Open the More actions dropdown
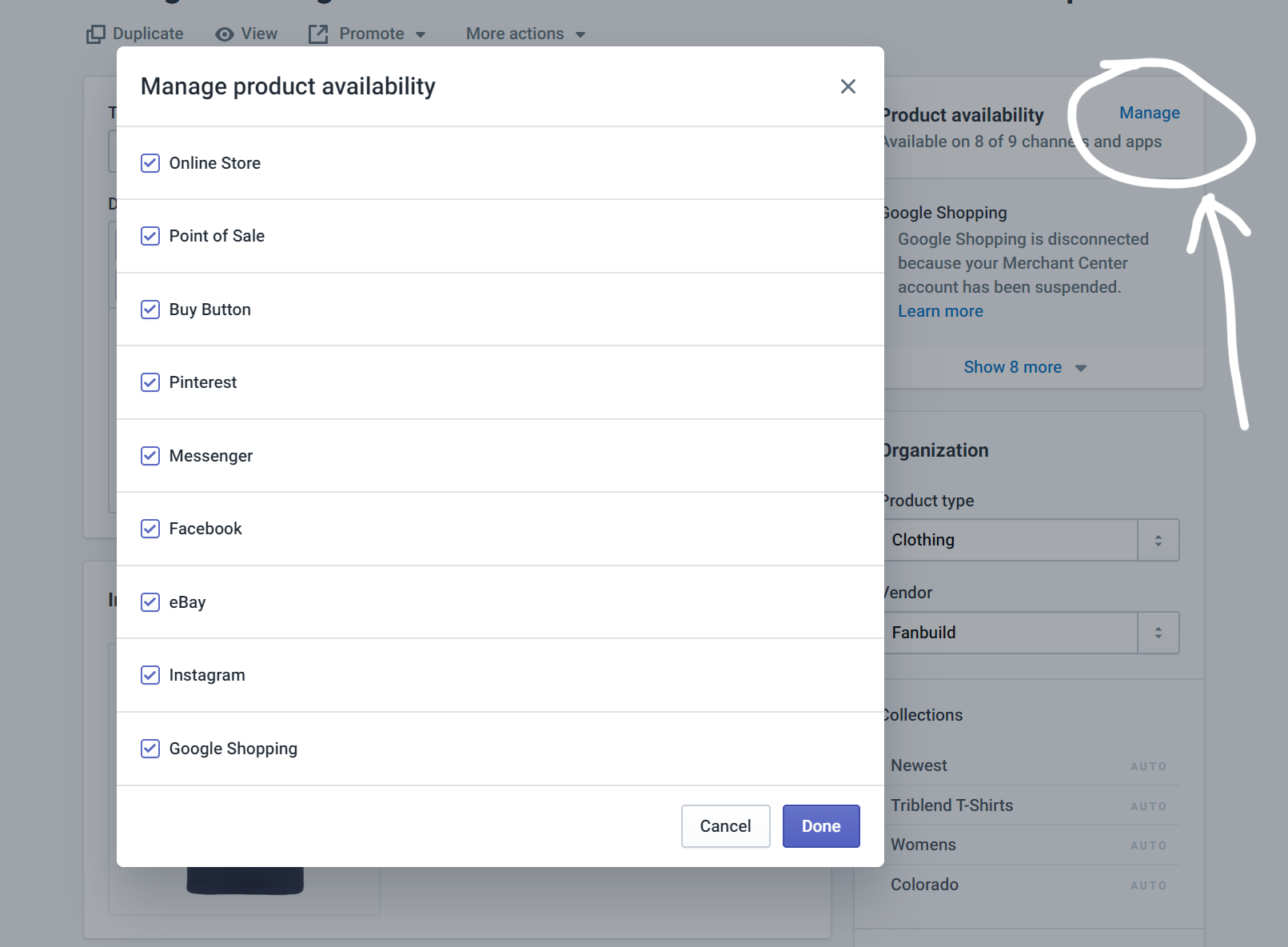 525,34
